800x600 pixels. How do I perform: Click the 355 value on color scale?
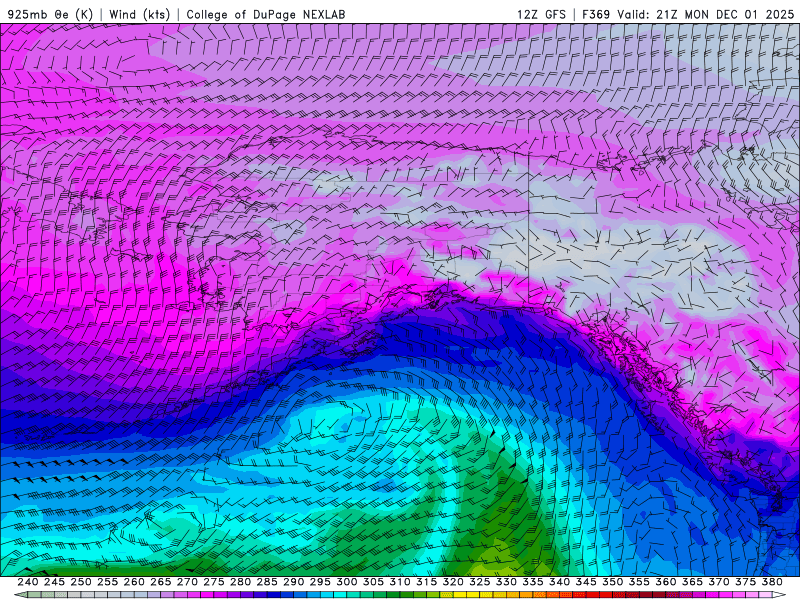pyautogui.click(x=639, y=582)
